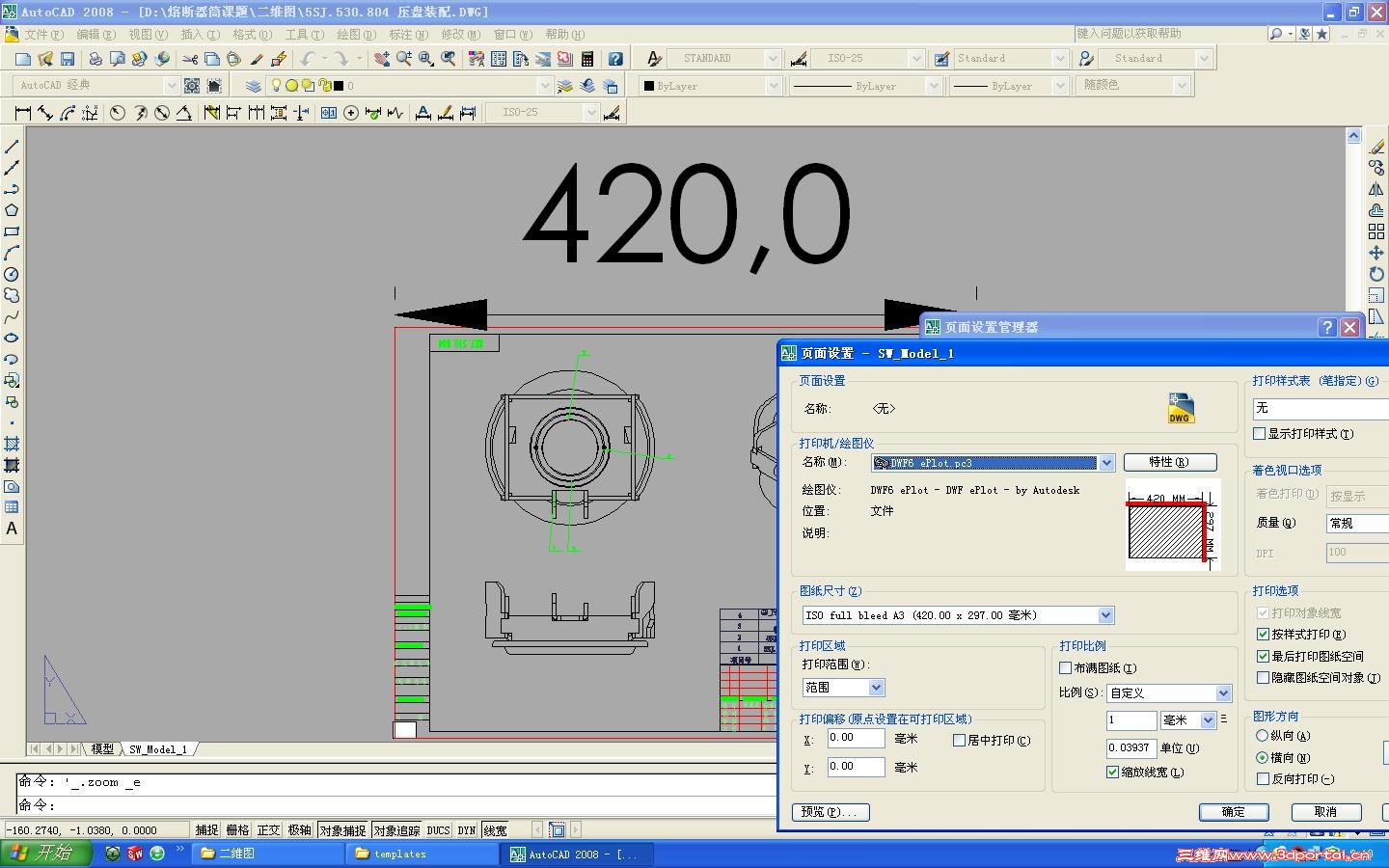1389x868 pixels.
Task: Open the 文件 menu
Action: tap(43, 35)
